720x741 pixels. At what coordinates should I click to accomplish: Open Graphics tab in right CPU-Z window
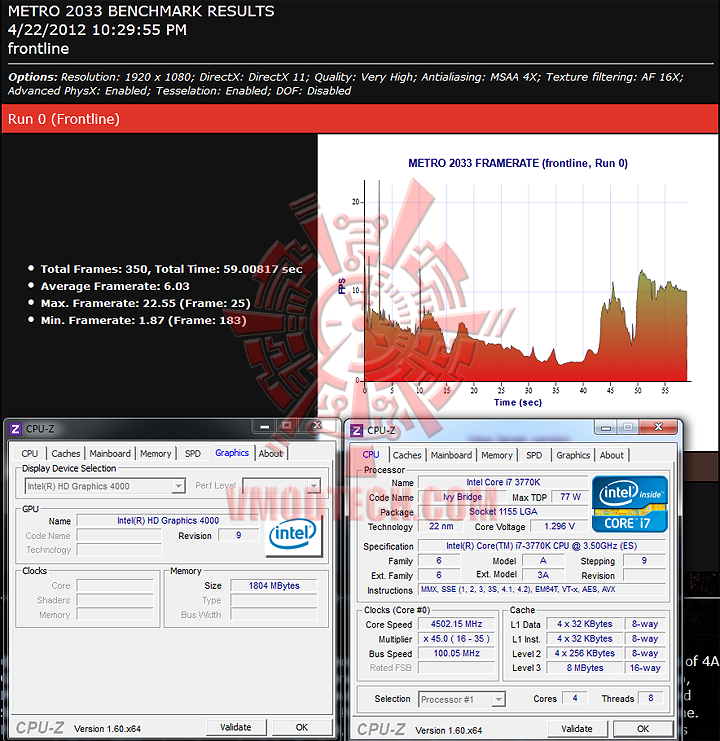click(573, 455)
